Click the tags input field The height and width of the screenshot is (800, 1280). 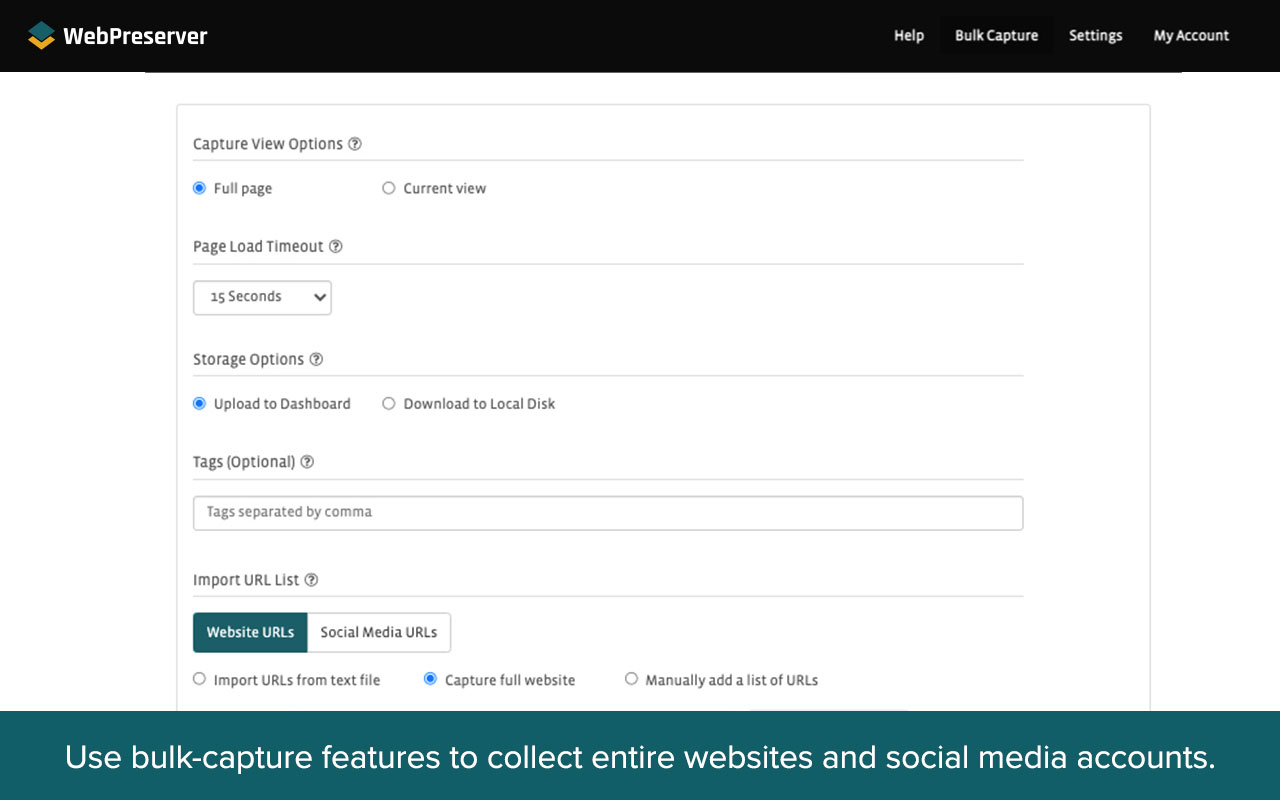point(608,512)
